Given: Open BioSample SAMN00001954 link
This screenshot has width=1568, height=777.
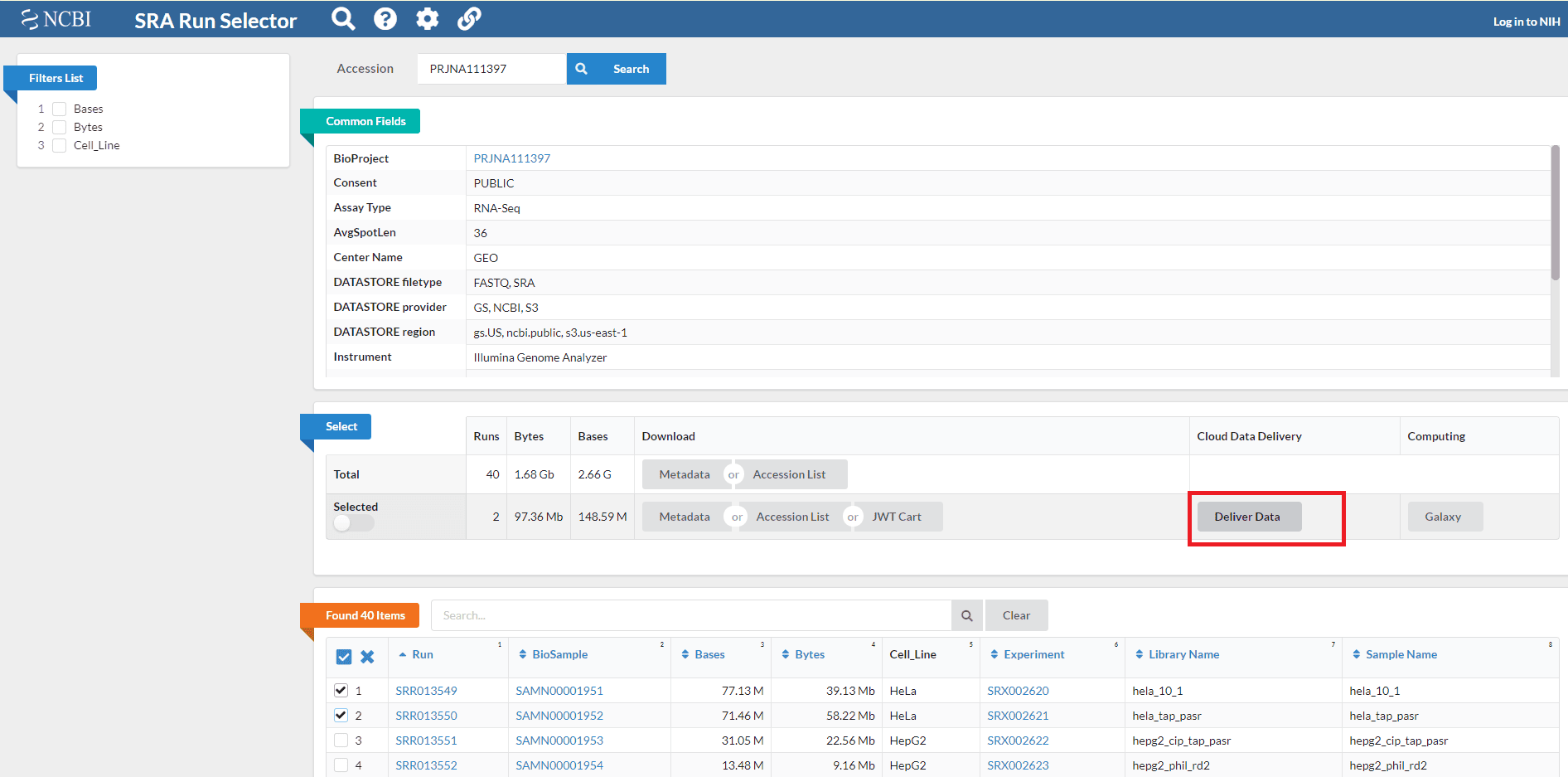Looking at the screenshot, I should tap(559, 765).
